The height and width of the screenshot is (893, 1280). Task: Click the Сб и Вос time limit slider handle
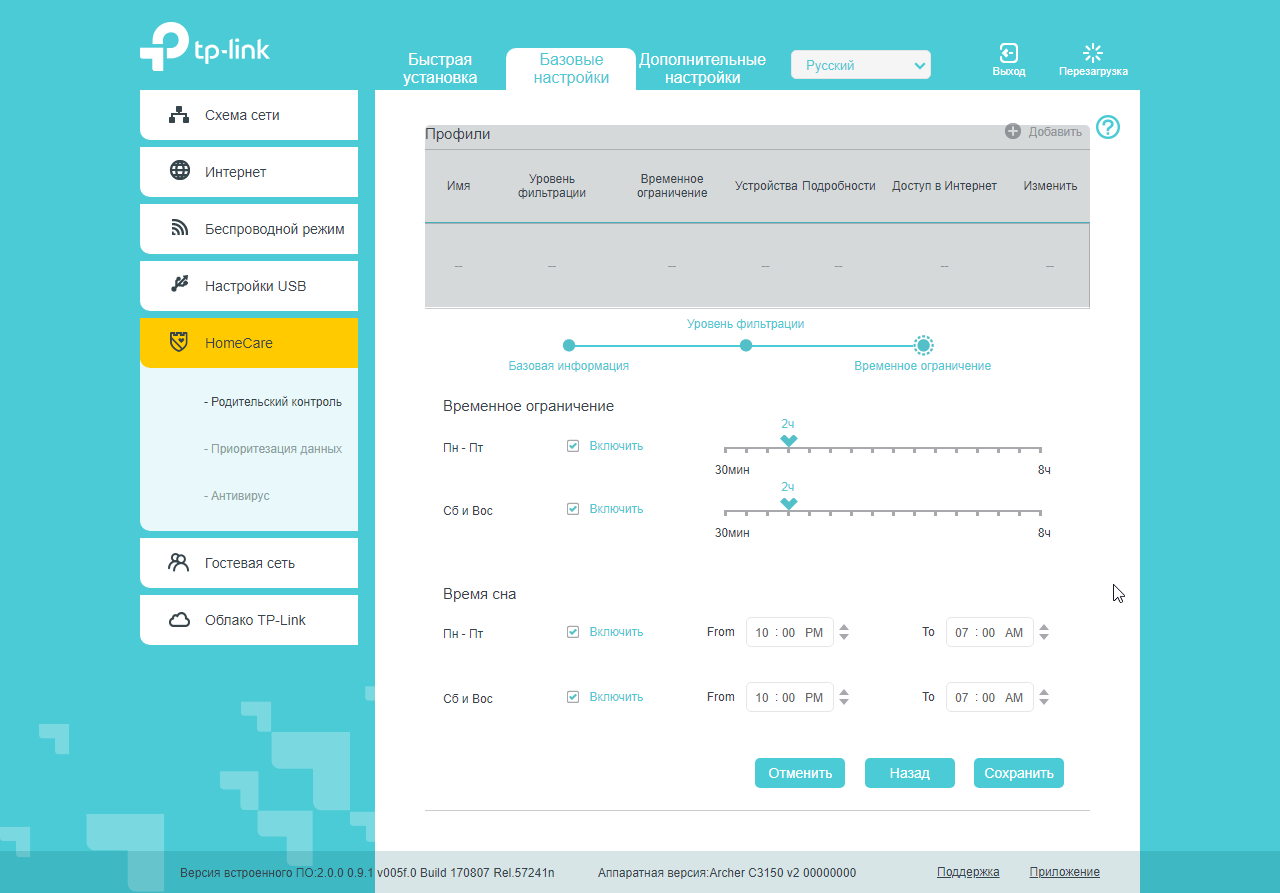click(x=788, y=504)
